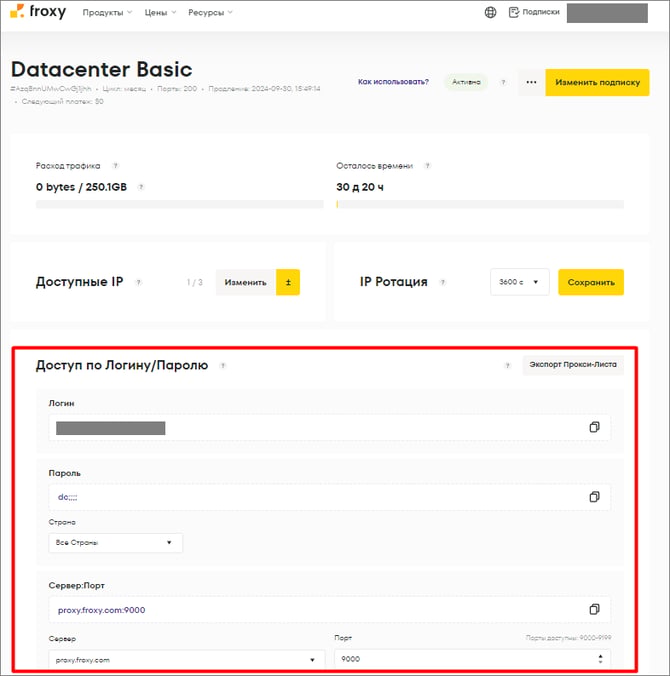Click help icon left of Экспорт Прокси-Листа
This screenshot has width=670, height=676.
pos(507,365)
